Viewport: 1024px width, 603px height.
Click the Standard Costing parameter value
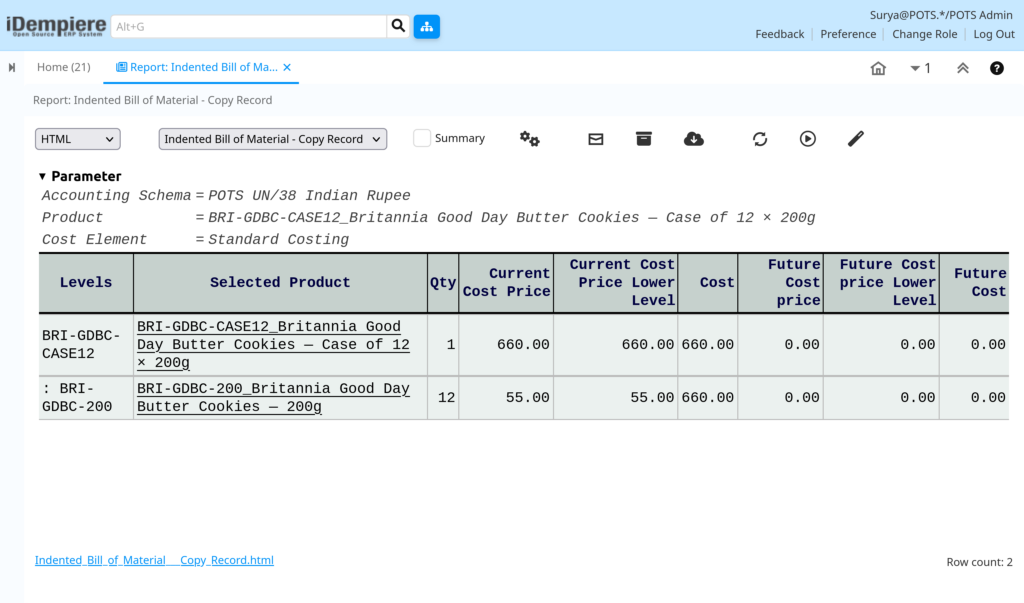[x=279, y=240]
